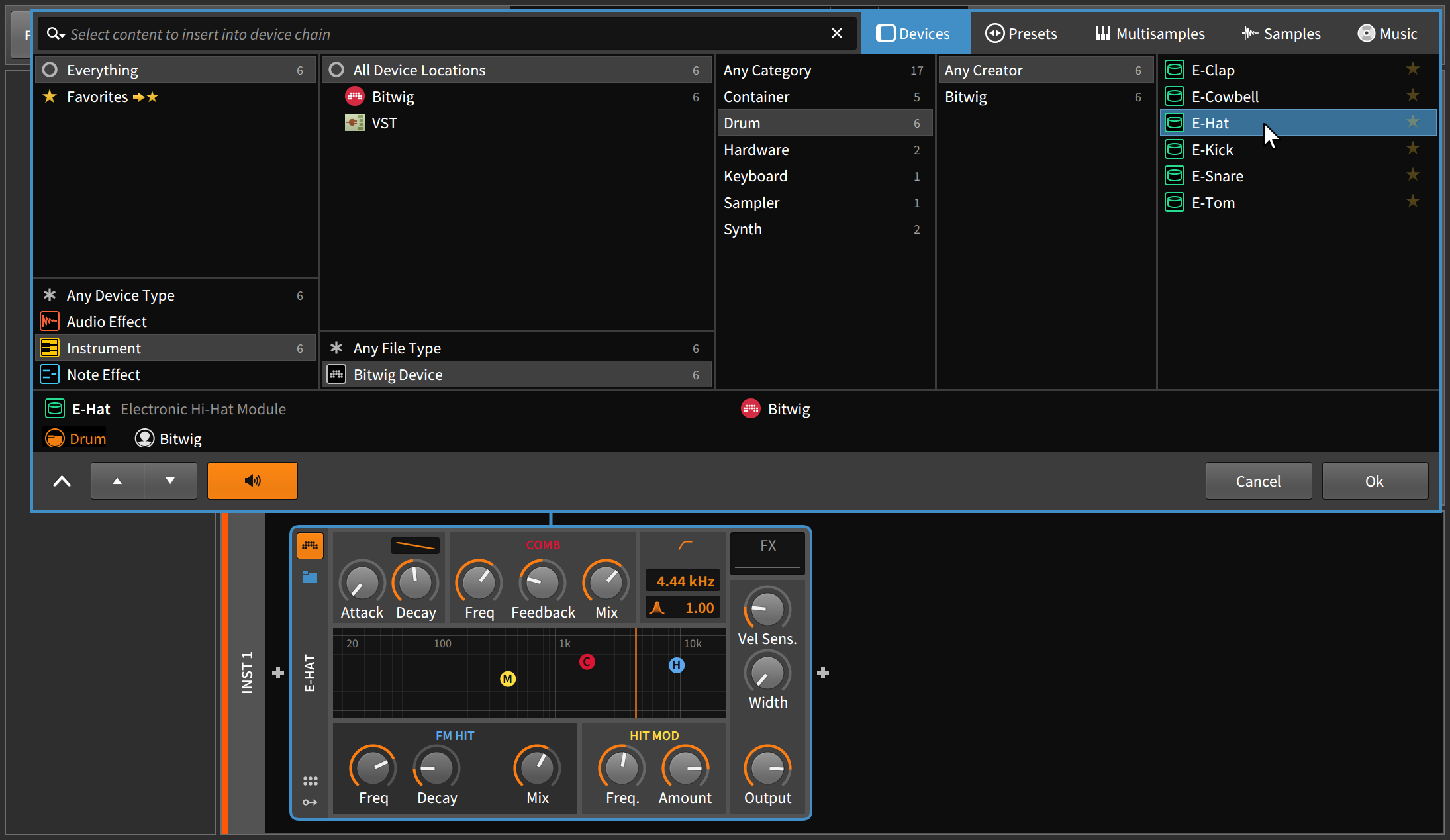Viewport: 1450px width, 840px height.
Task: Add device before E-Hat with plus
Action: point(278,673)
